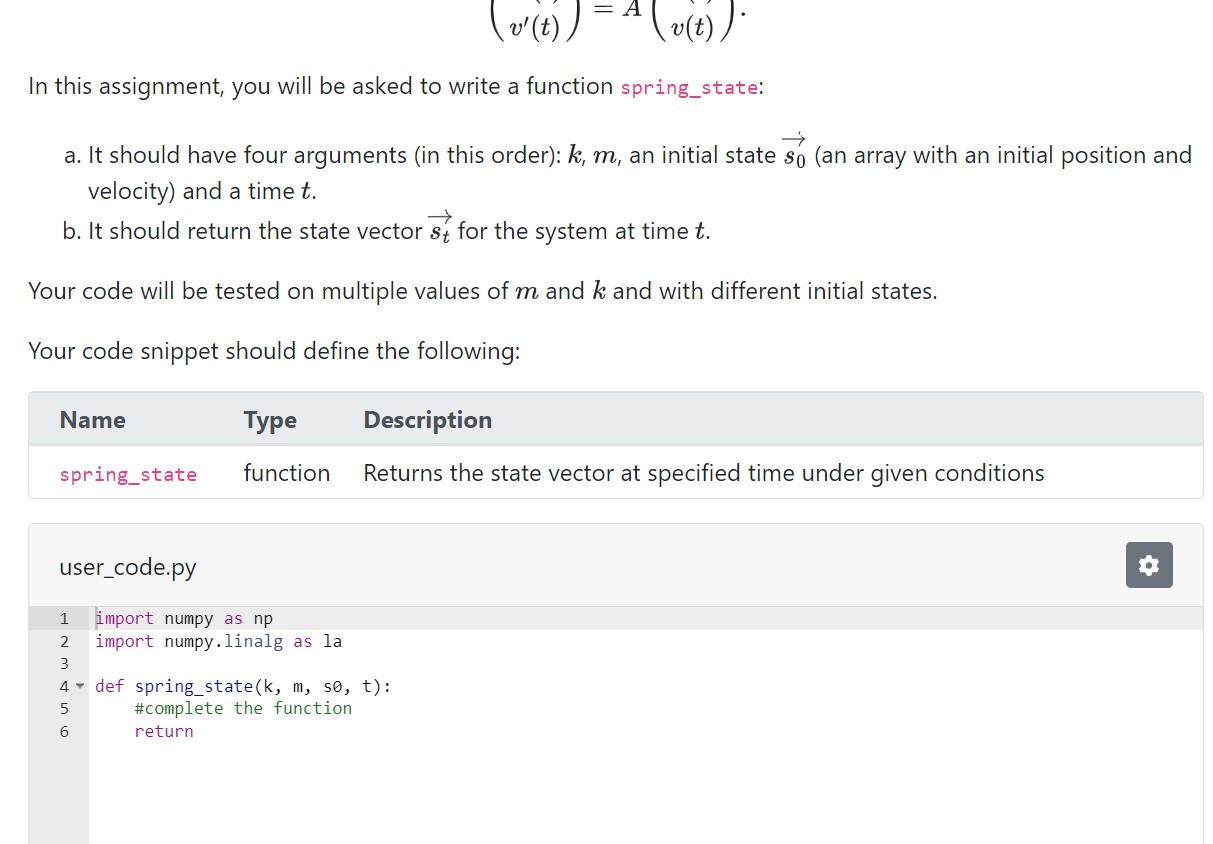
Task: Click the '#complete the function' comment
Action: (x=243, y=708)
